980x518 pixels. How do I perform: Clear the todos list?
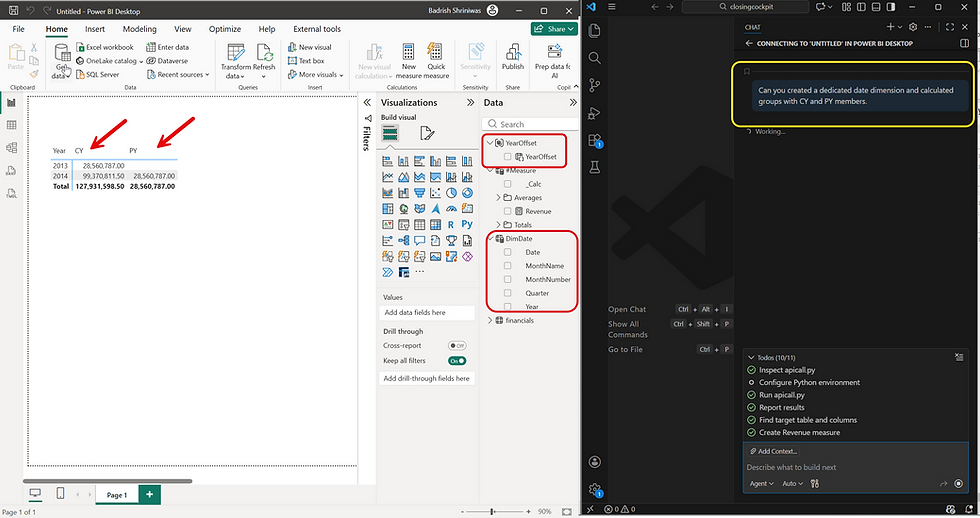959,357
